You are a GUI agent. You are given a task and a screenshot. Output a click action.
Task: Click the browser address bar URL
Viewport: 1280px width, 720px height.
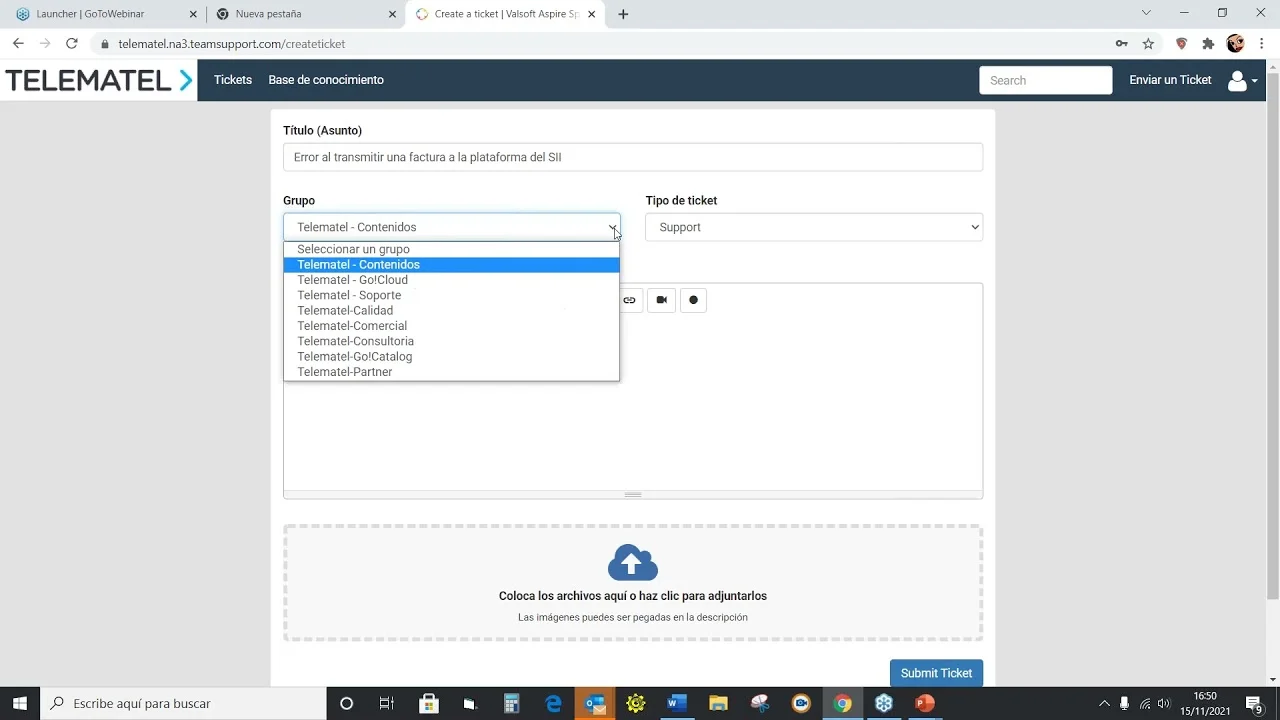click(232, 44)
